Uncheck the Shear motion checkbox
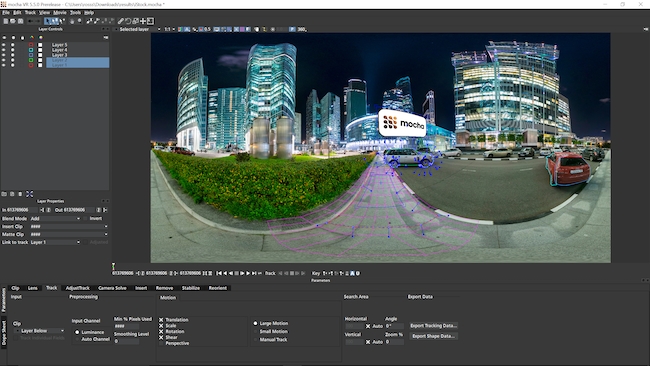650x366 pixels. 161,337
